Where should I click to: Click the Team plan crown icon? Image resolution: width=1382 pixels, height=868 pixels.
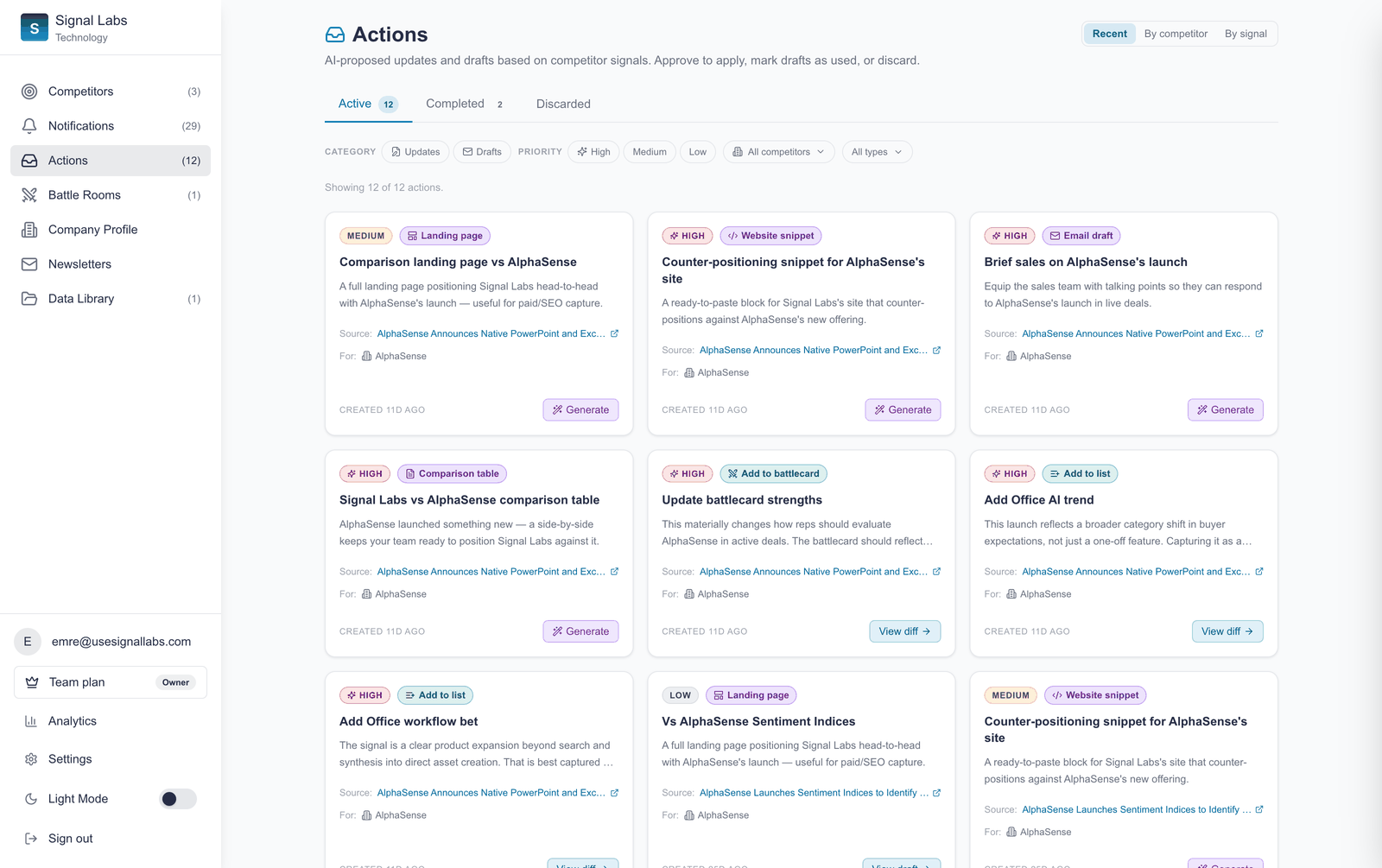coord(32,682)
